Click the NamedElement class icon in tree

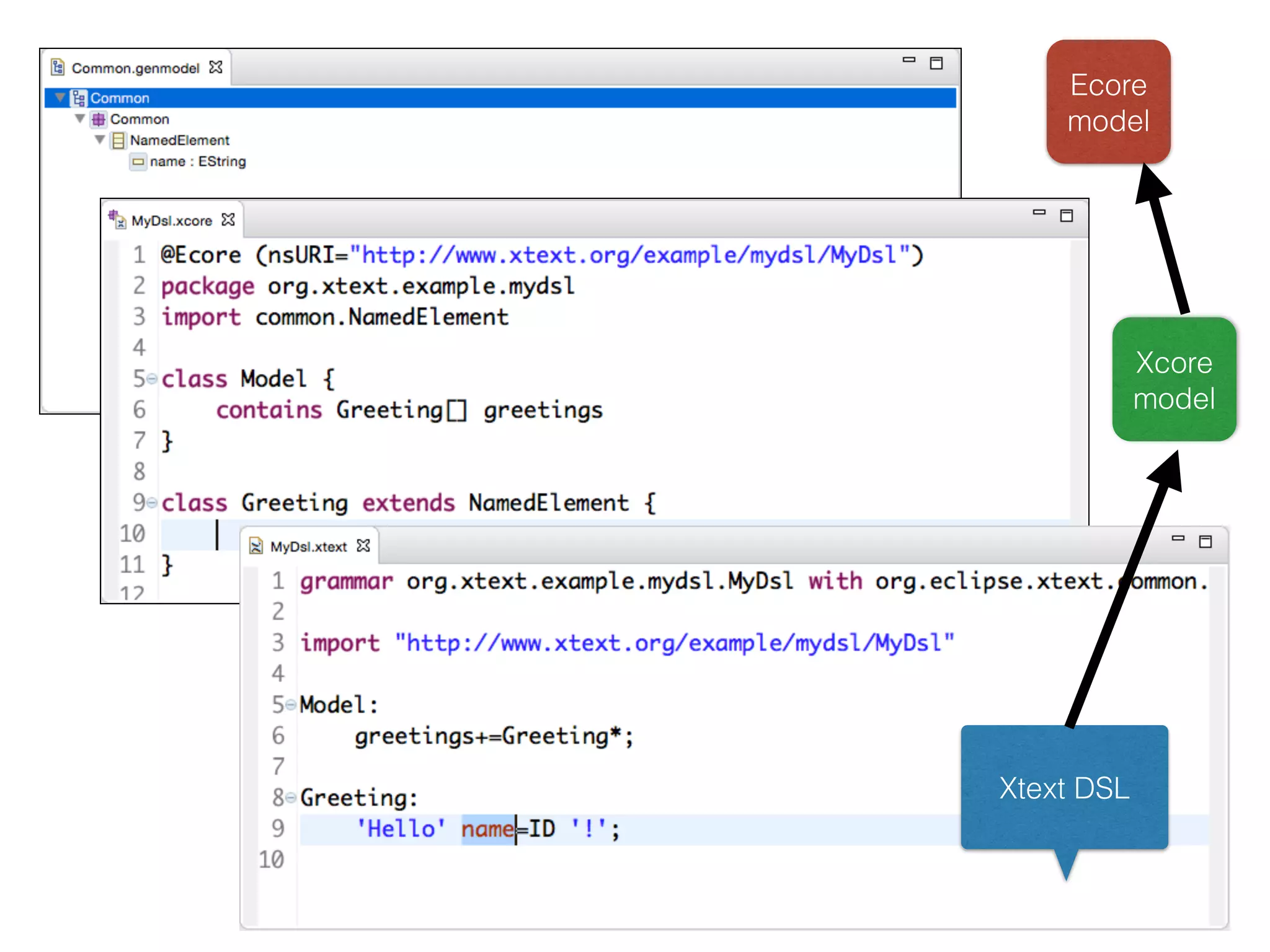[x=118, y=141]
